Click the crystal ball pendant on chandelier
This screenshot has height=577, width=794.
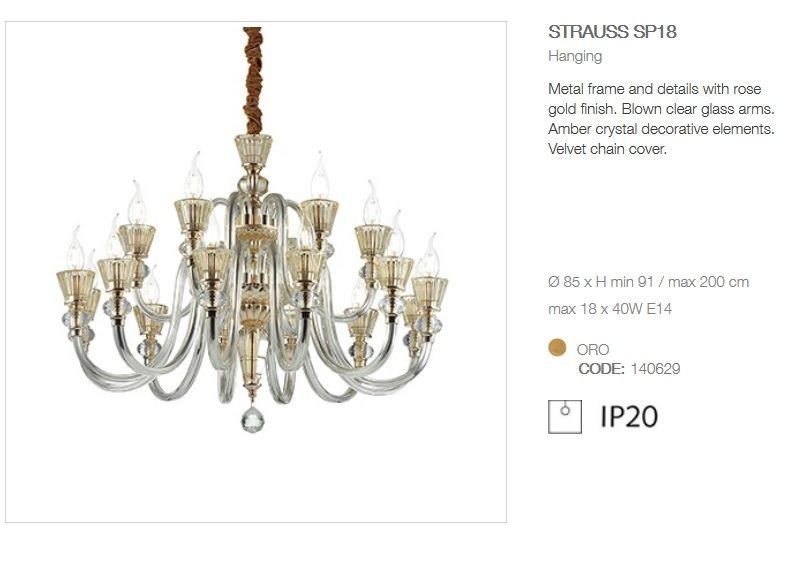click(252, 418)
